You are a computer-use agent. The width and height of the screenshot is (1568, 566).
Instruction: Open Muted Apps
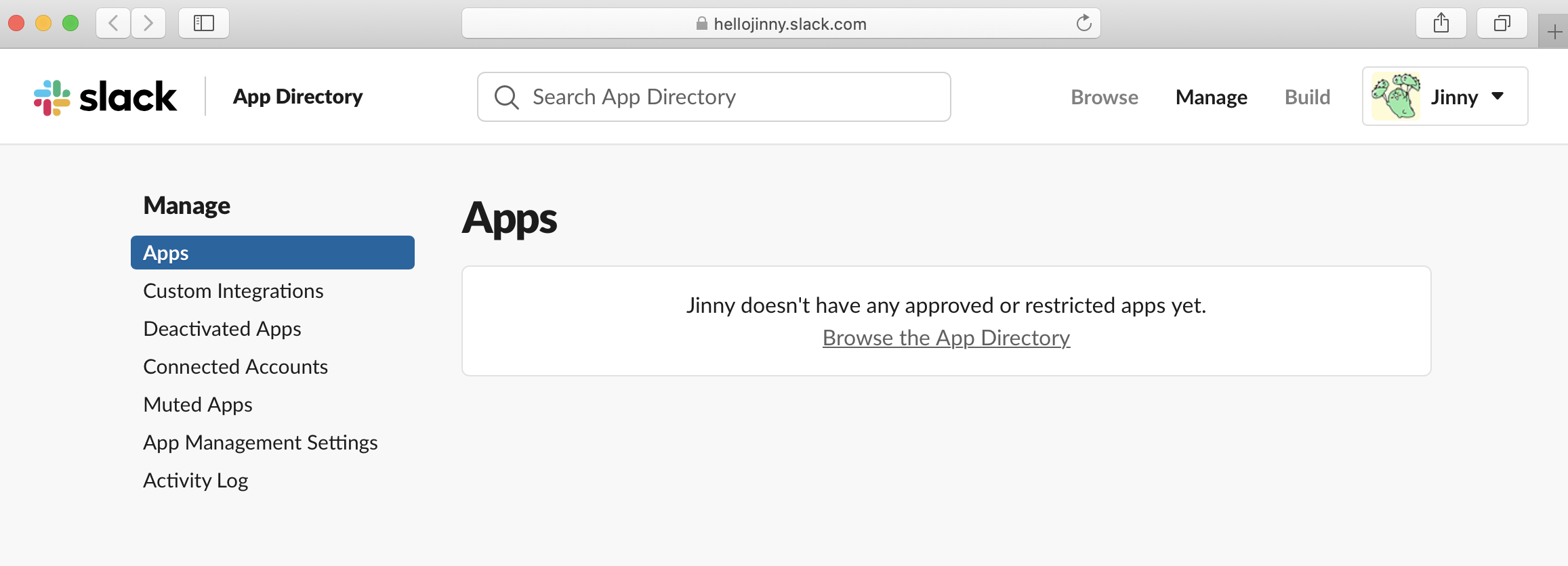198,404
